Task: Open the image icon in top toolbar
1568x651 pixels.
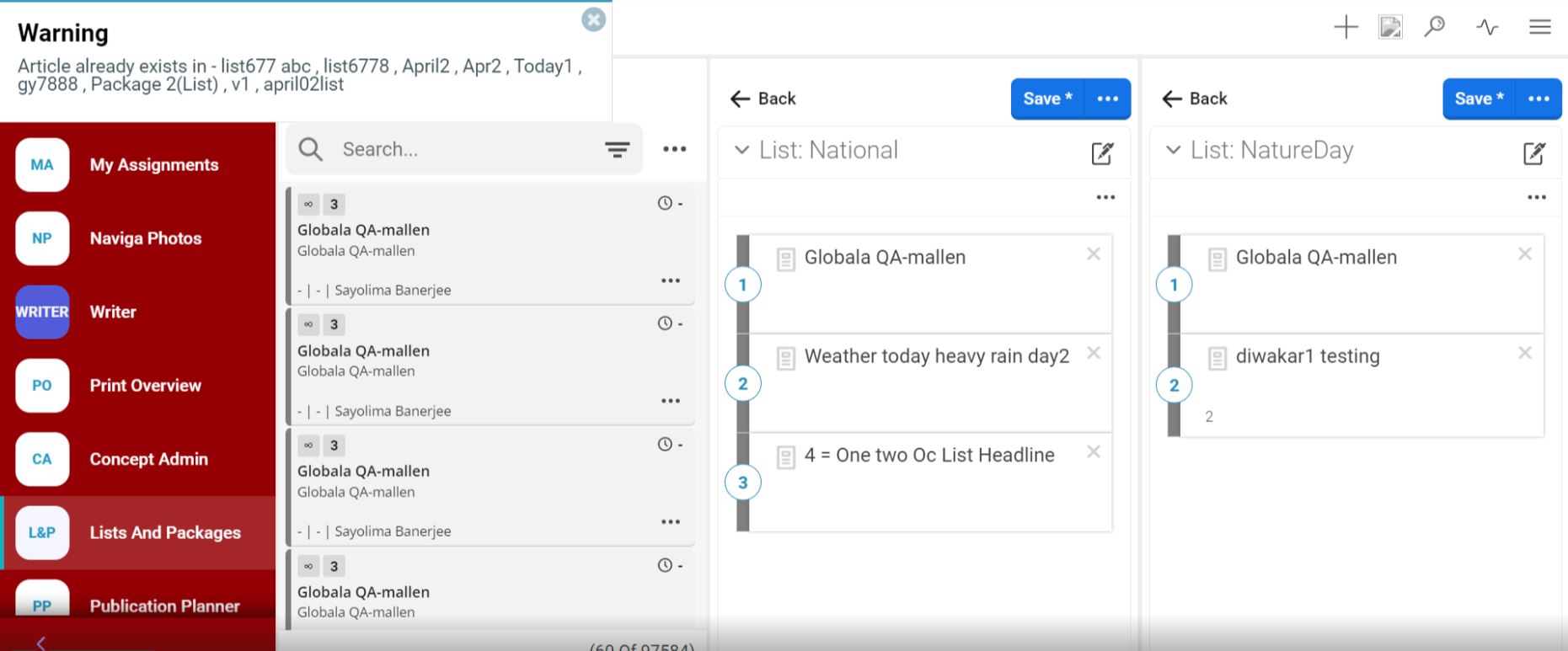Action: [1390, 28]
